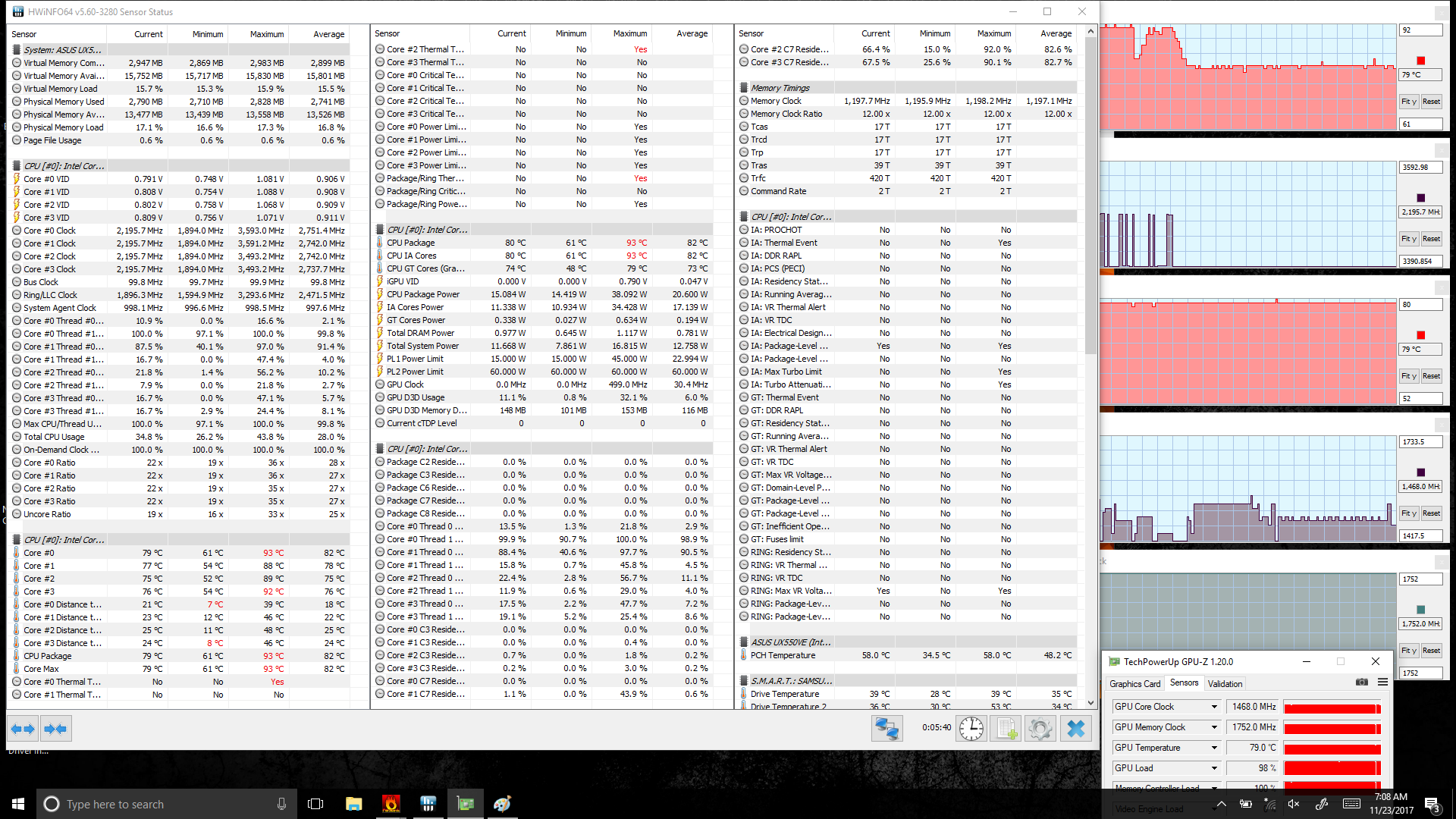
Task: Open File Explorer from the taskbar
Action: (353, 804)
